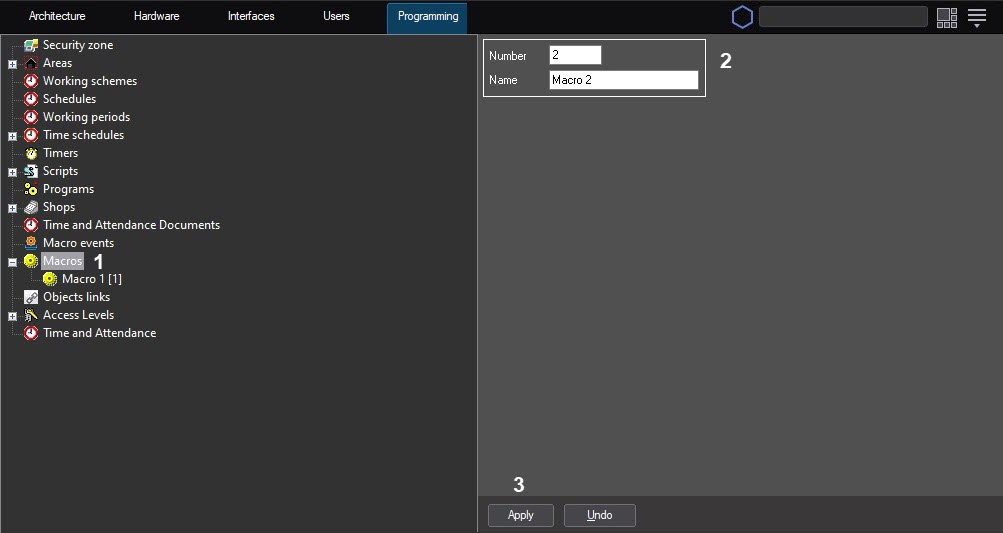Image resolution: width=1003 pixels, height=533 pixels.
Task: Collapse the Macros tree node
Action: pyautogui.click(x=12, y=262)
